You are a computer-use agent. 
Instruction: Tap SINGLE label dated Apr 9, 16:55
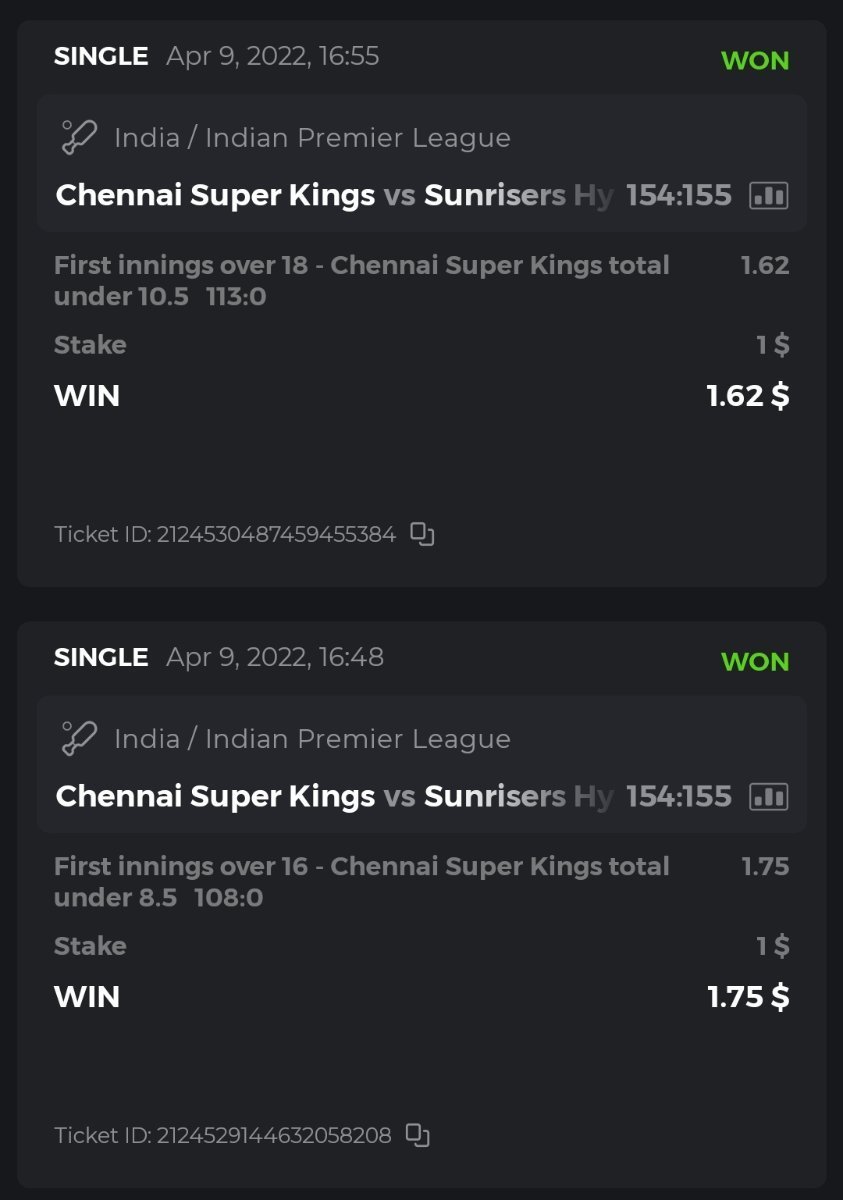click(x=101, y=56)
